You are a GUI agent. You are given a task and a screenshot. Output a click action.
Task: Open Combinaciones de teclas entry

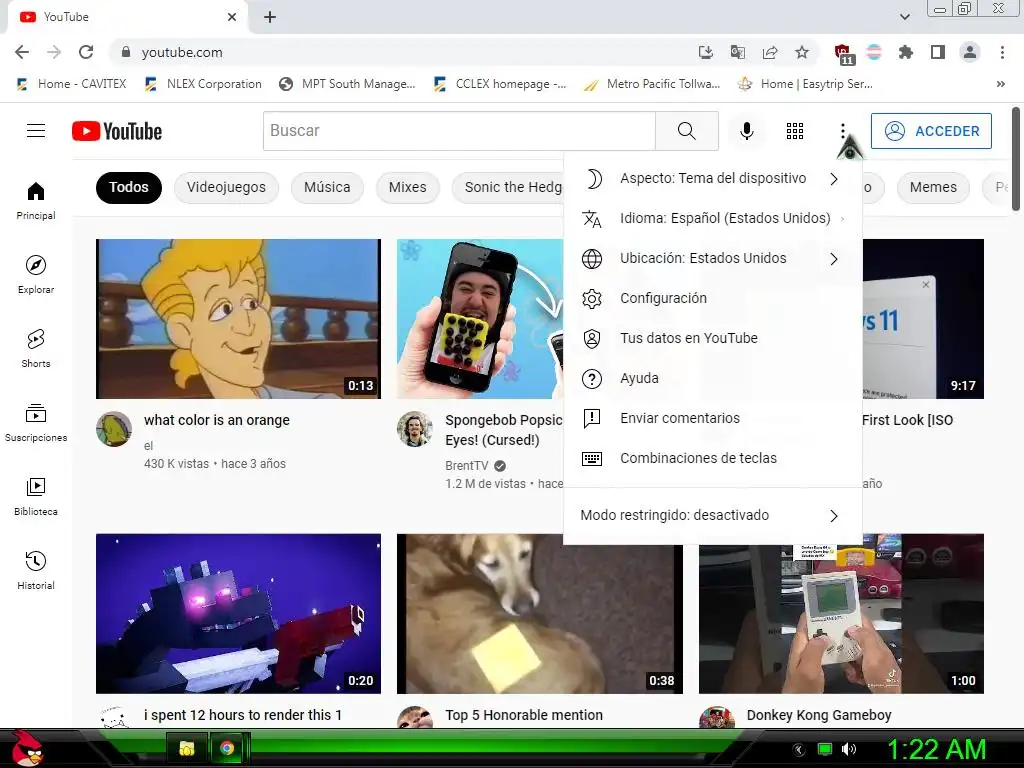[712, 458]
